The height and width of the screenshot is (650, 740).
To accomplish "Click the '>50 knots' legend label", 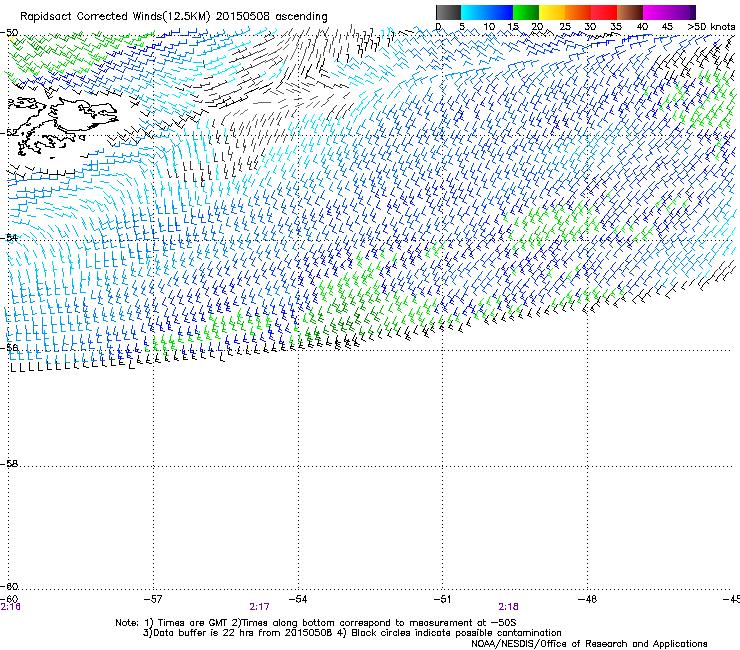I will tap(711, 26).
